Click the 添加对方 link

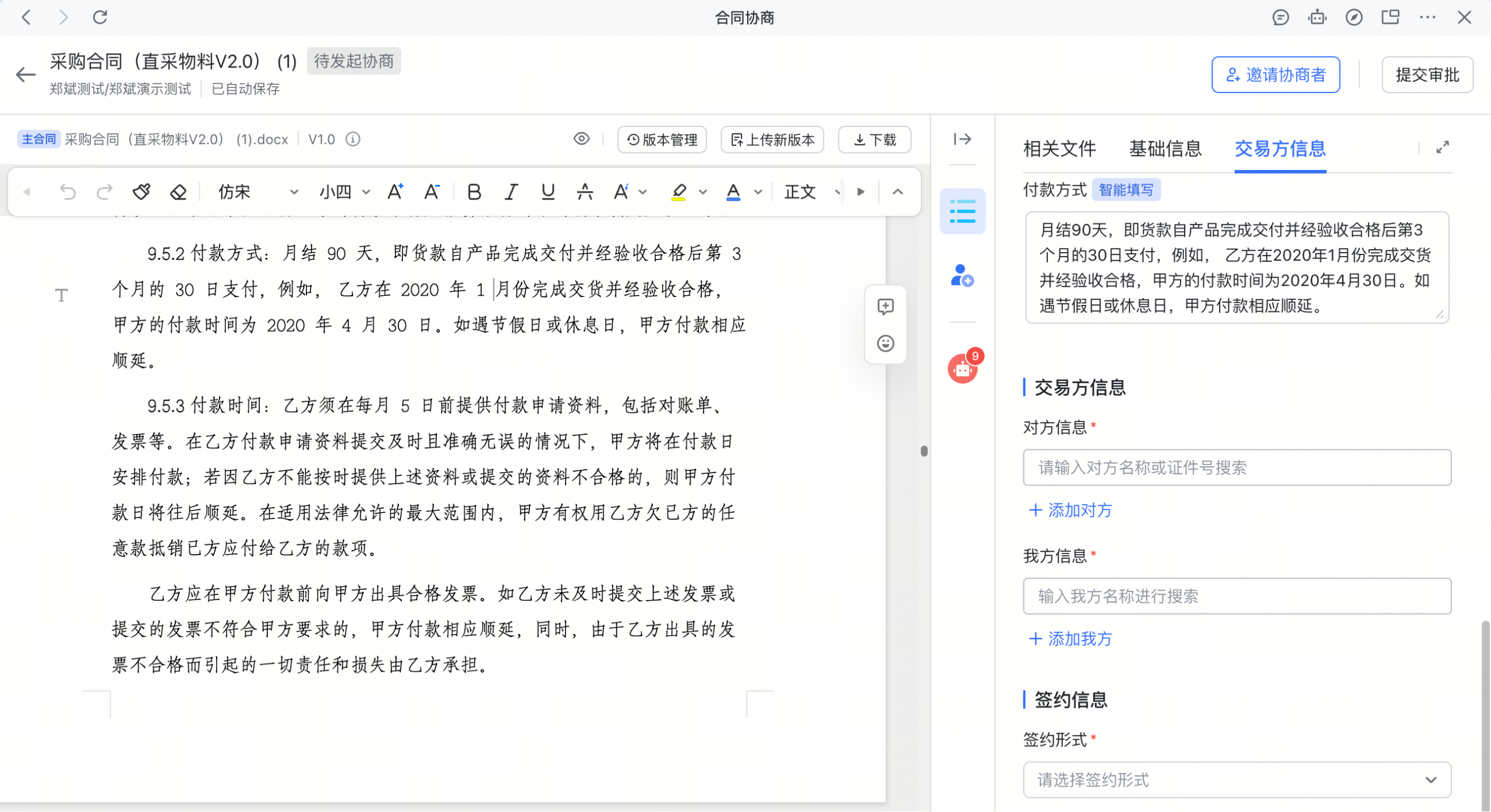point(1070,510)
